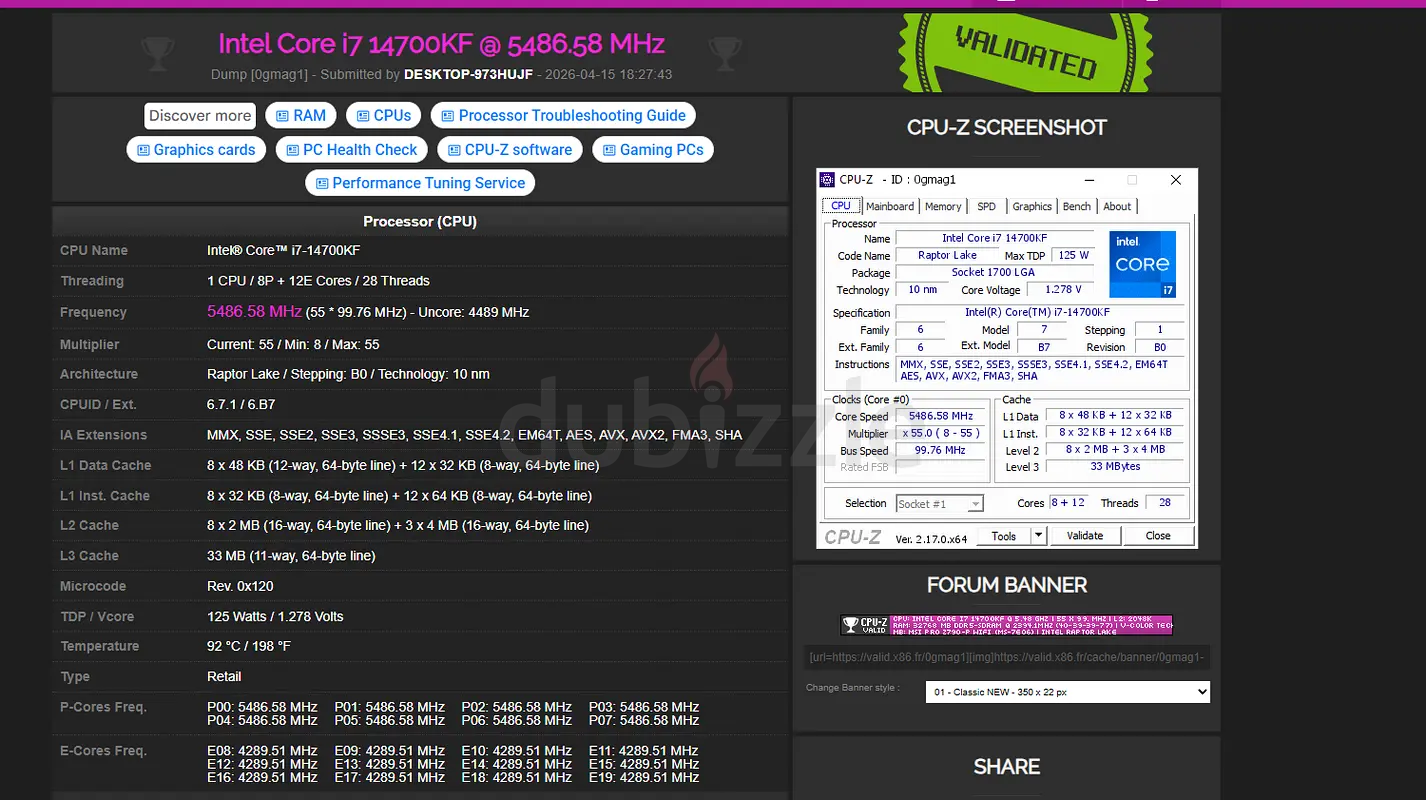Open the Performance Tuning Service link
The image size is (1426, 800).
(x=420, y=183)
